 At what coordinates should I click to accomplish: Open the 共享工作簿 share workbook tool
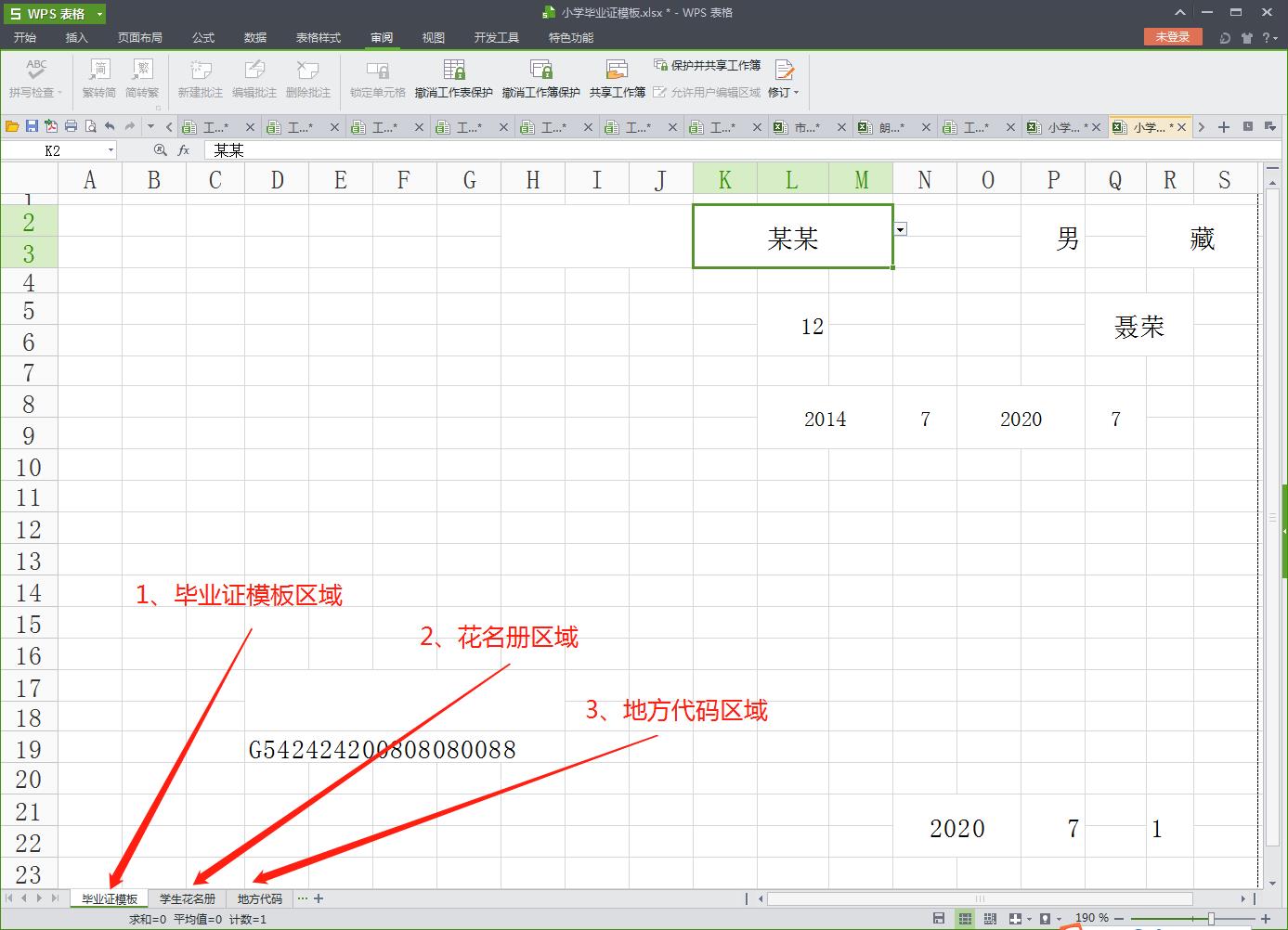tap(617, 78)
